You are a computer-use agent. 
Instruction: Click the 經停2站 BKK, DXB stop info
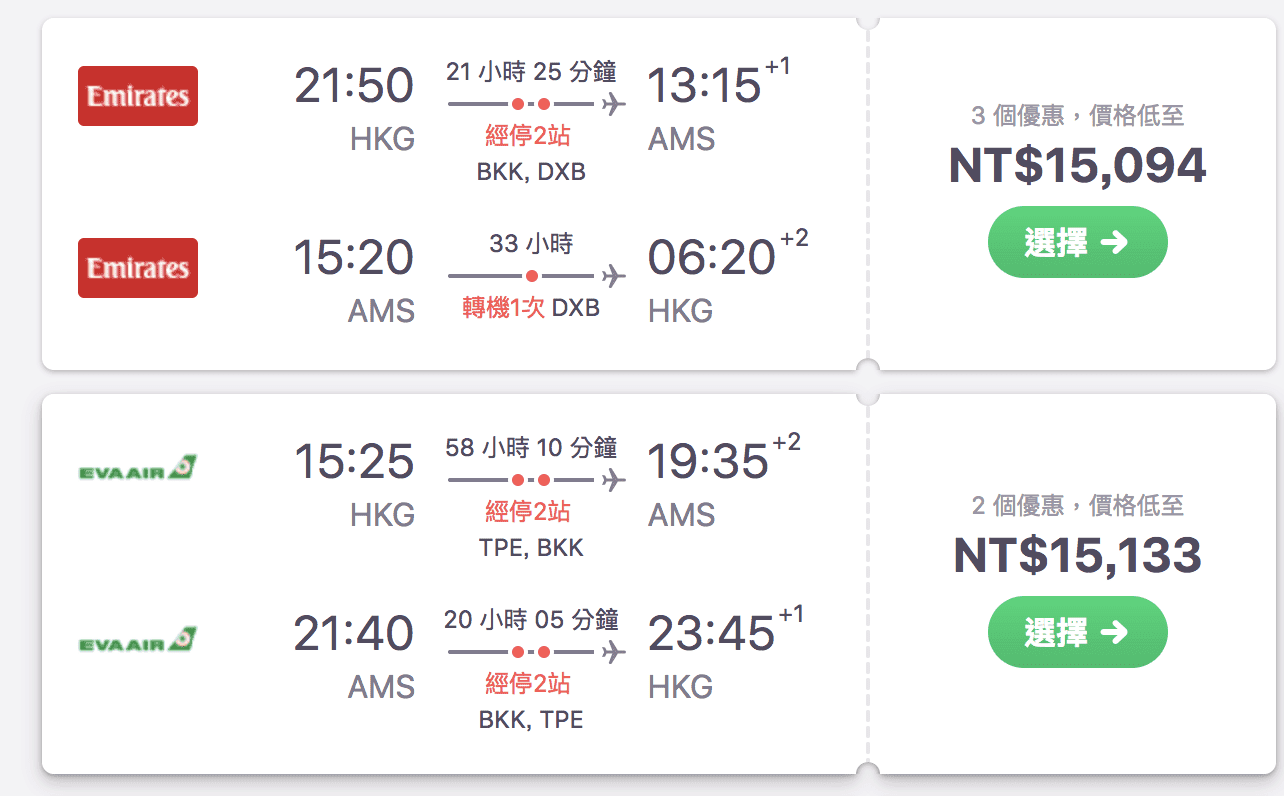[530, 153]
